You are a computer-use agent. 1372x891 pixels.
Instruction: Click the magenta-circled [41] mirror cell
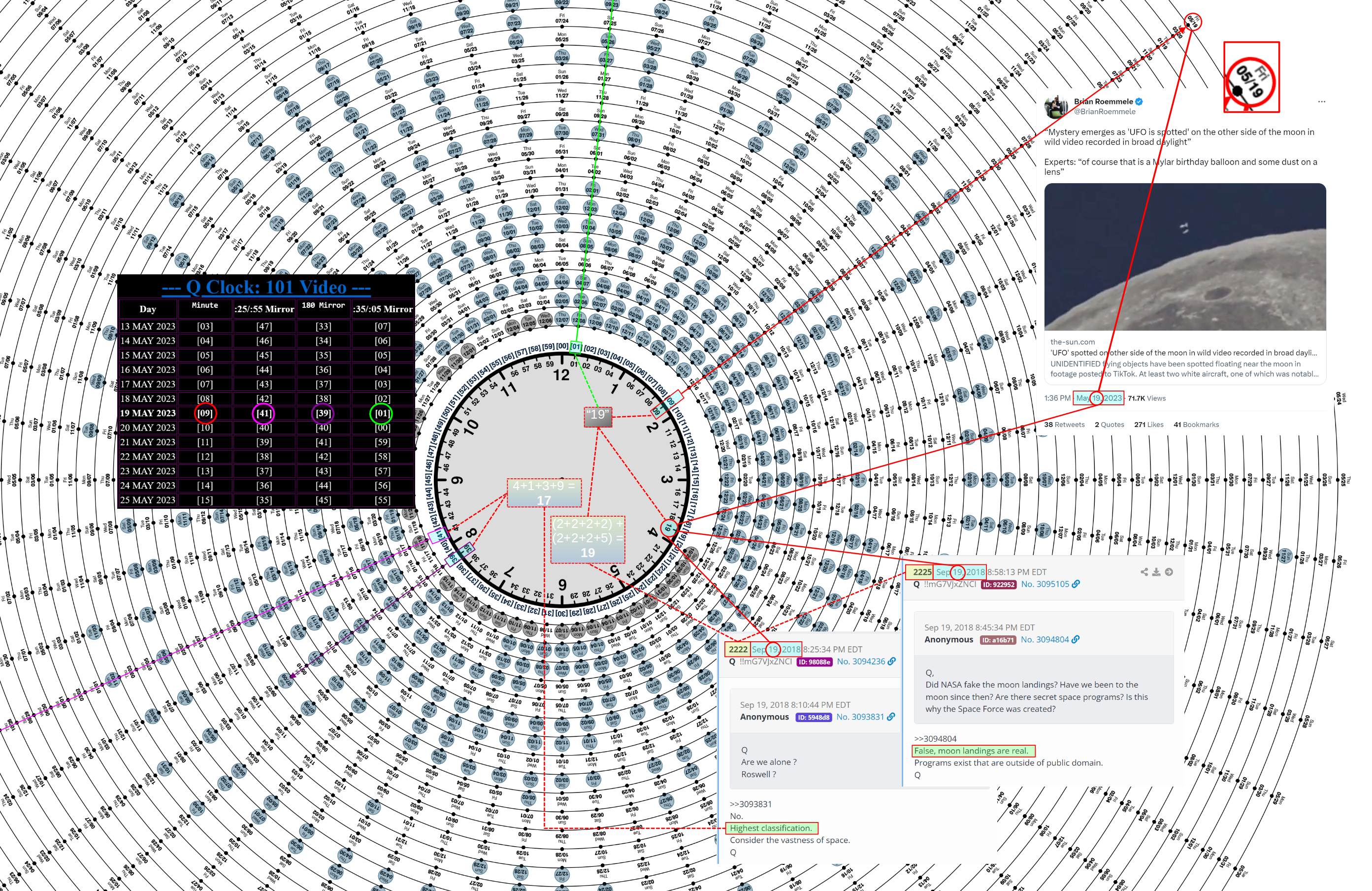(x=263, y=413)
